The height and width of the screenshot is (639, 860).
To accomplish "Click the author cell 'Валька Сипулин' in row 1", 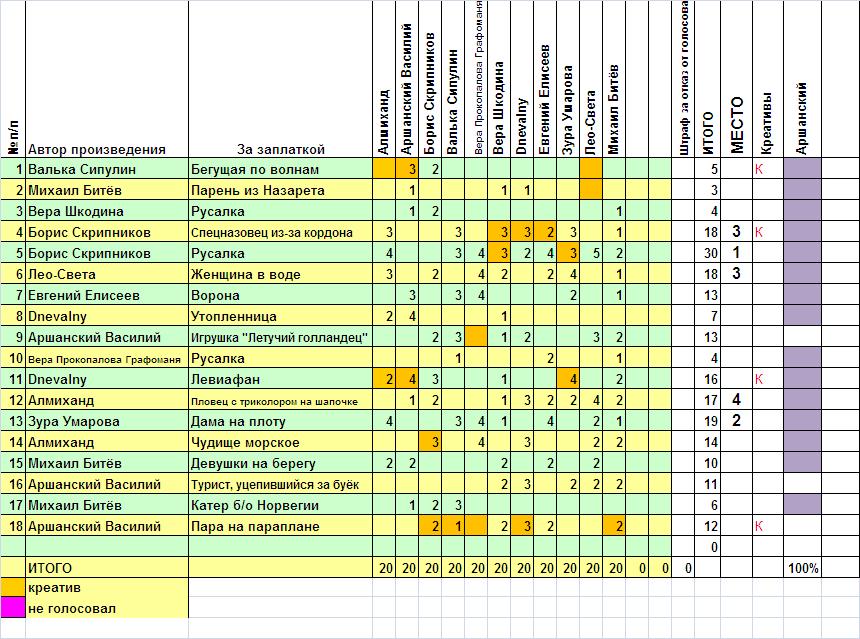I will click(x=107, y=169).
